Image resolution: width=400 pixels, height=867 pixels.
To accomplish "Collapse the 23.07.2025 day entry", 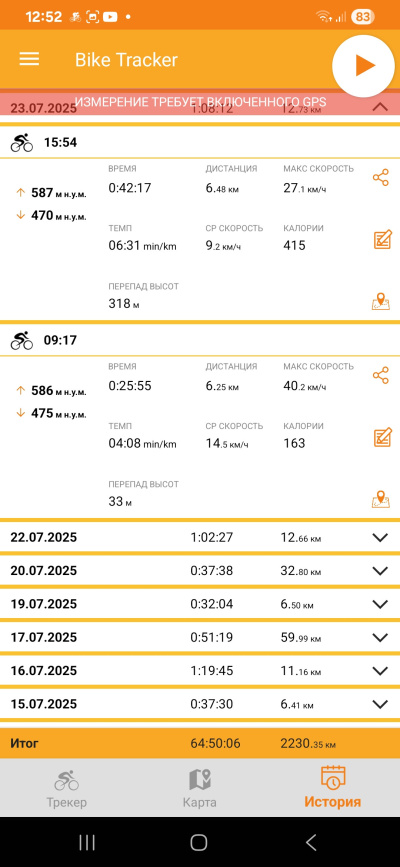I will (380, 107).
